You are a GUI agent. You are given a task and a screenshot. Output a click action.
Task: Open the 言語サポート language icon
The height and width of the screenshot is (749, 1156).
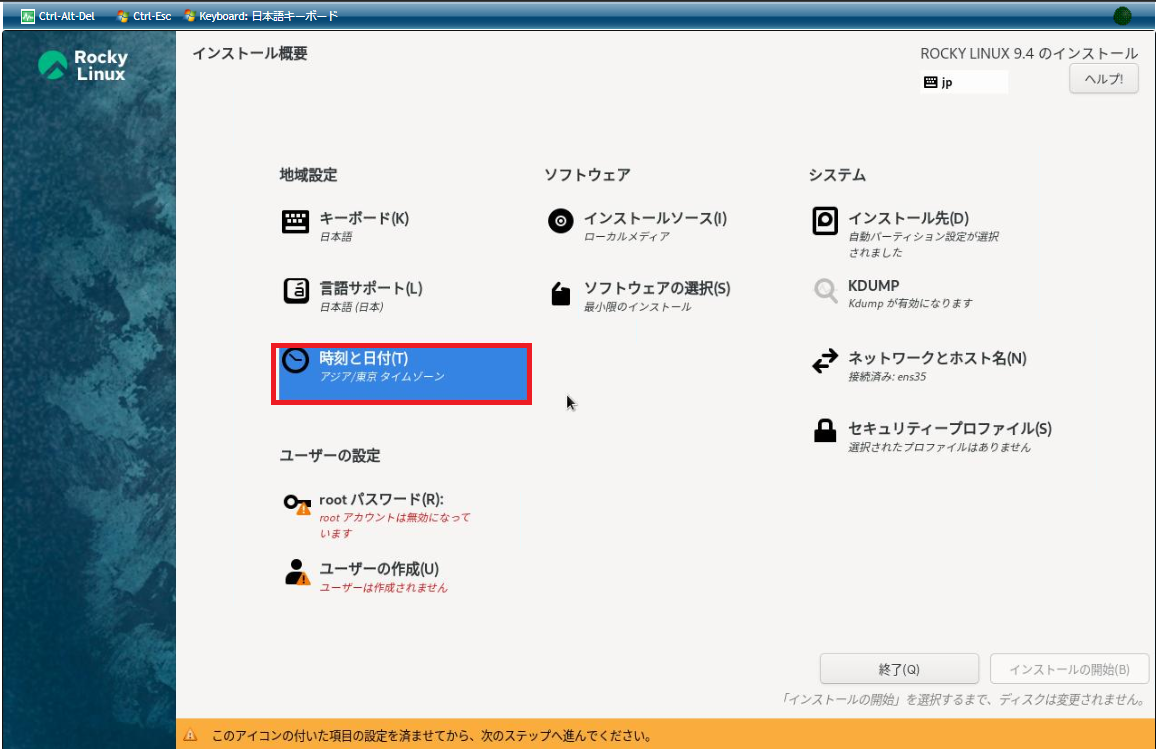point(295,291)
